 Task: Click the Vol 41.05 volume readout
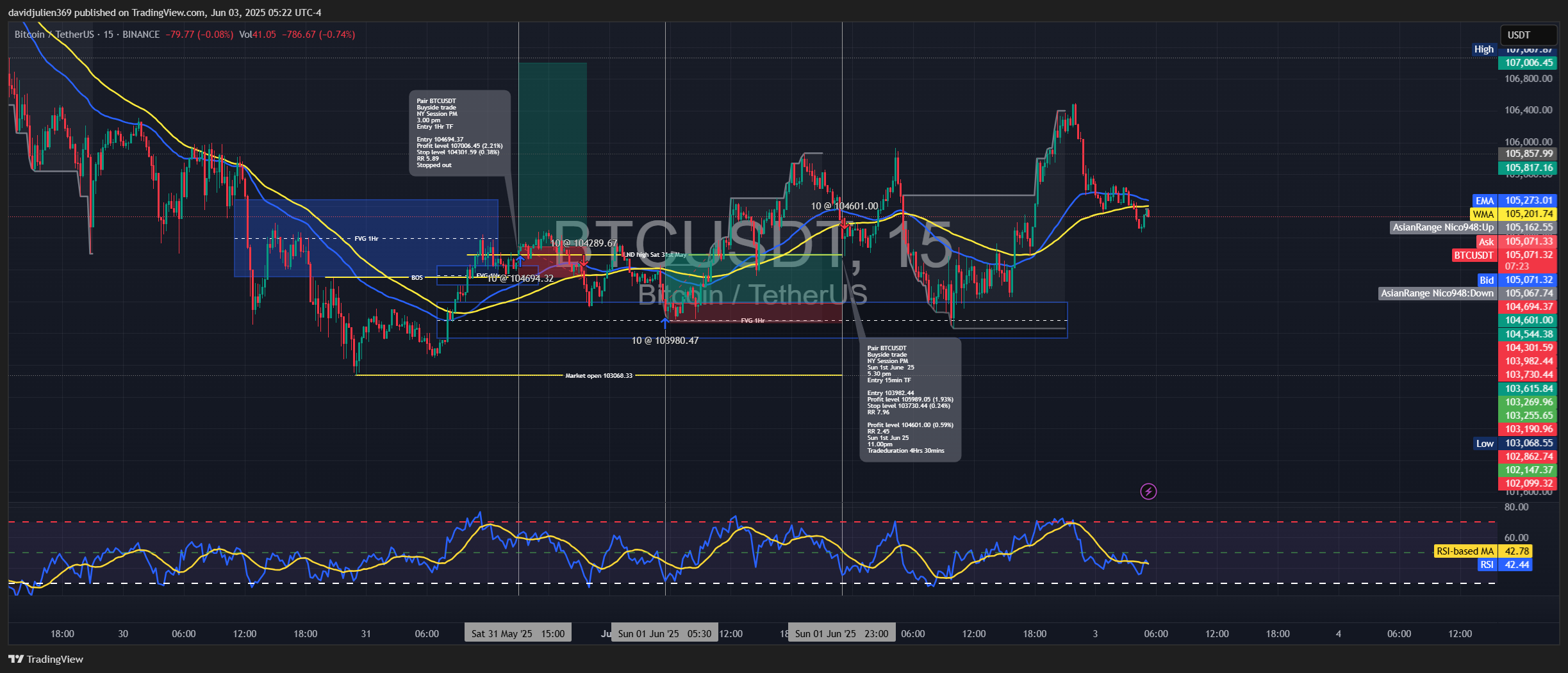click(258, 34)
